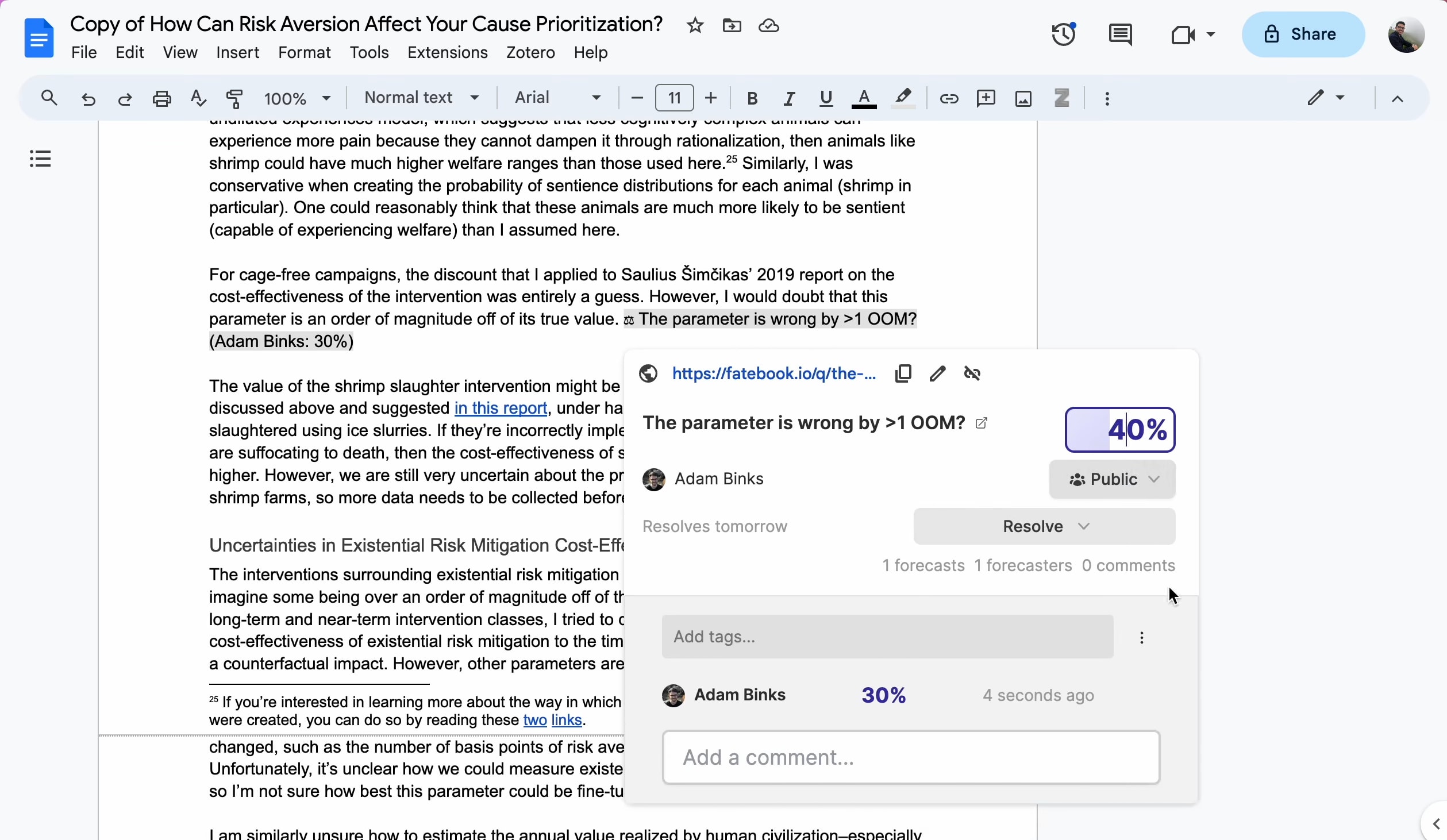Open the Resolve dropdown
This screenshot has height=840, width=1447.
coord(1044,526)
